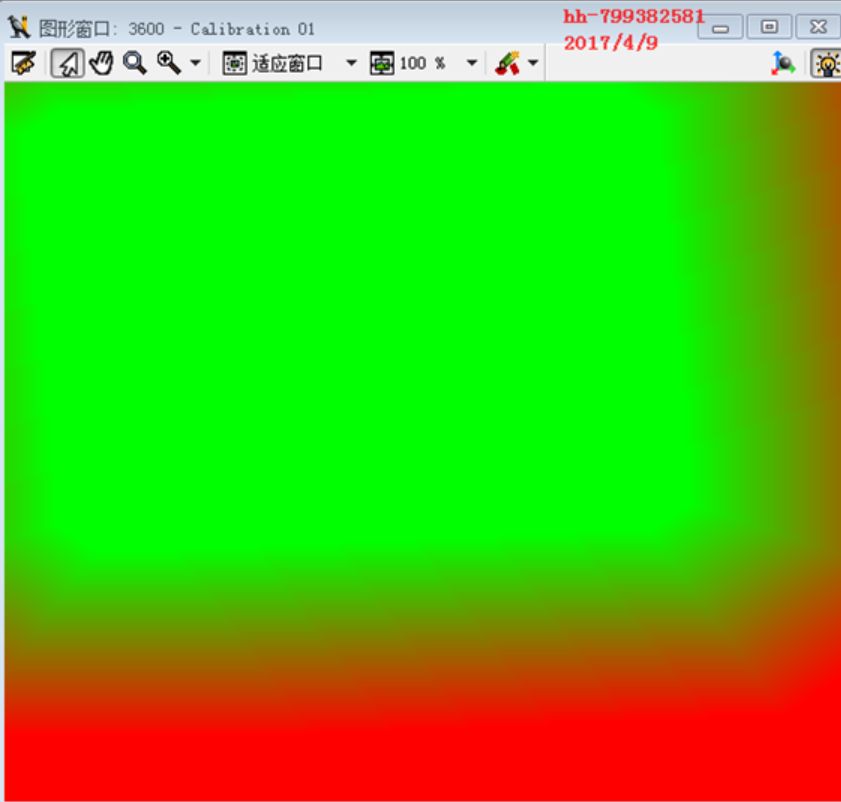This screenshot has height=802, width=841.
Task: Click the fit window icon
Action: point(234,63)
